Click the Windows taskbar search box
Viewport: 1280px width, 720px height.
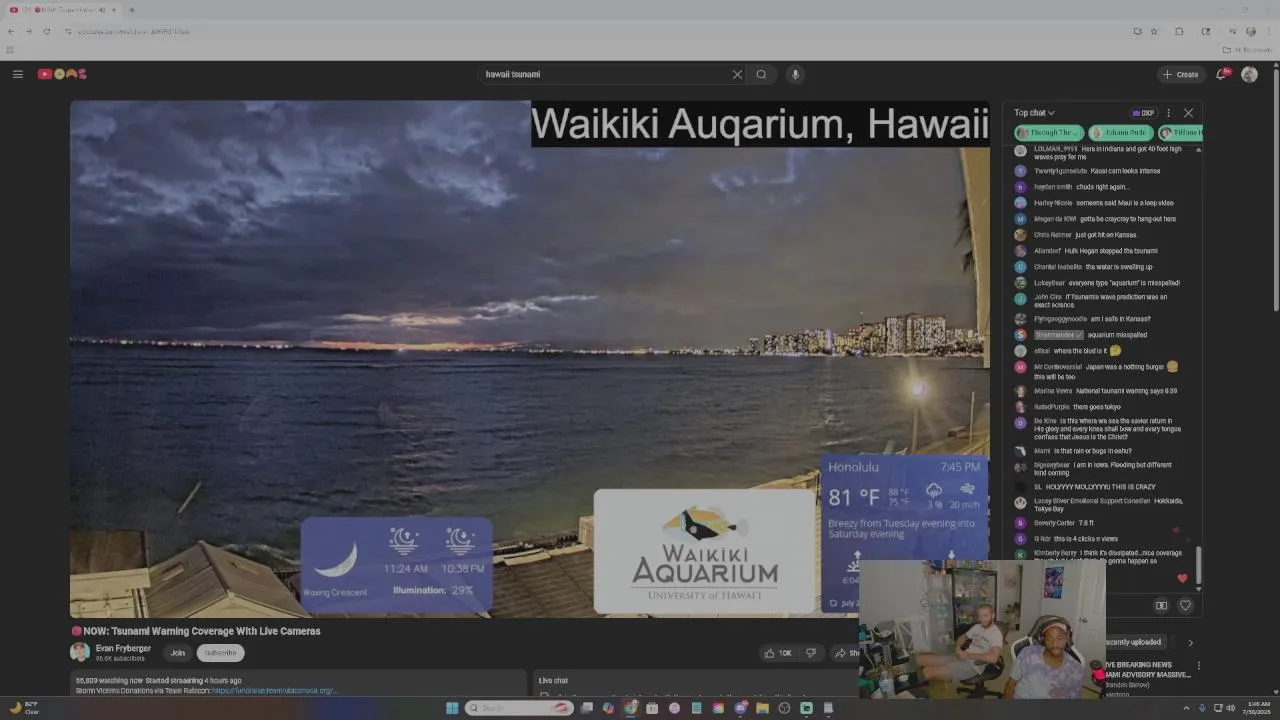click(x=519, y=708)
